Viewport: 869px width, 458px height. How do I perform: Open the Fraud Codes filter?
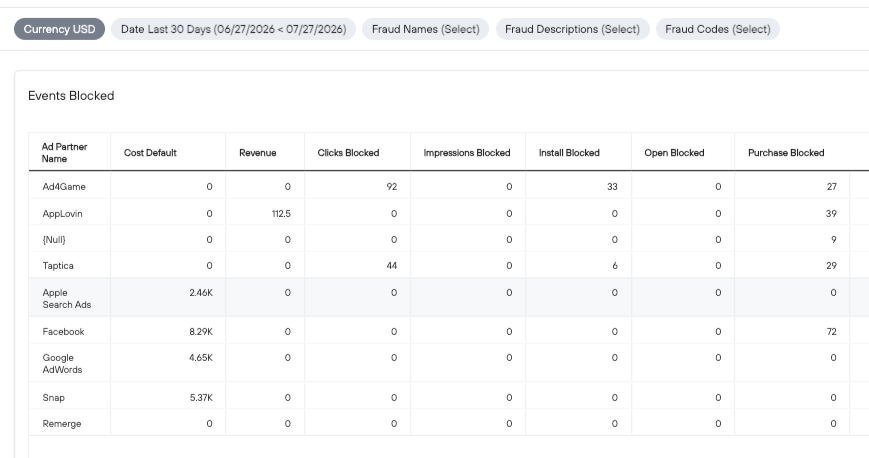pyautogui.click(x=718, y=29)
